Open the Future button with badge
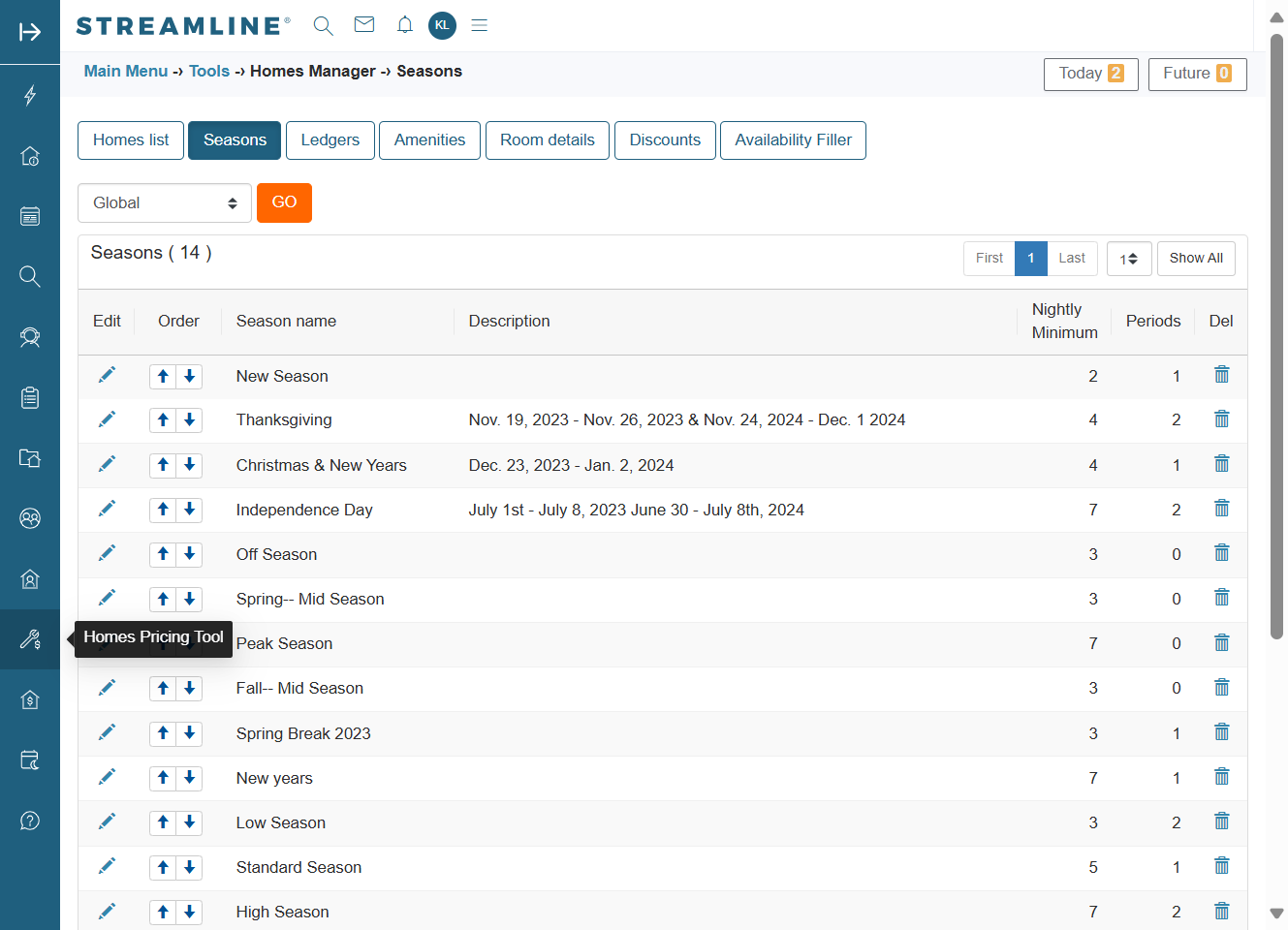 1198,75
